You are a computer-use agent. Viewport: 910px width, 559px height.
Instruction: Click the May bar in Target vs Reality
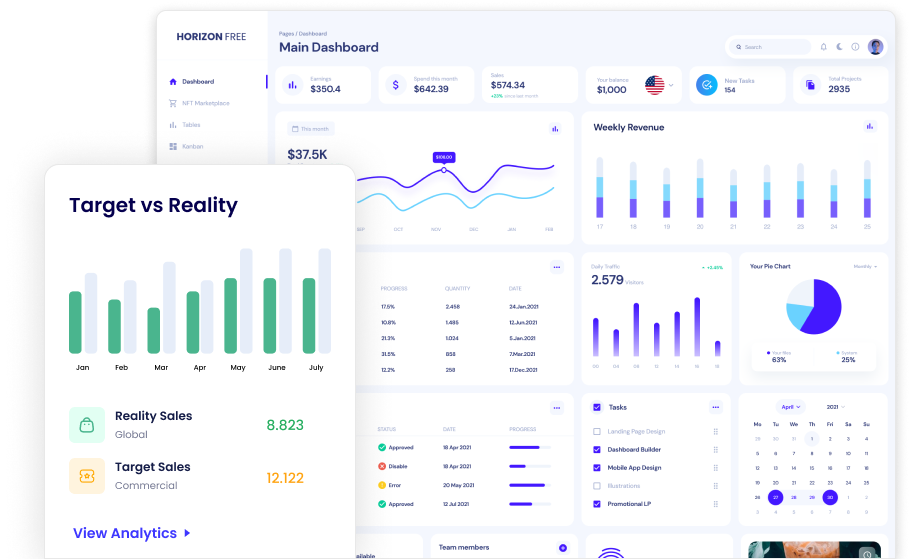coord(230,316)
